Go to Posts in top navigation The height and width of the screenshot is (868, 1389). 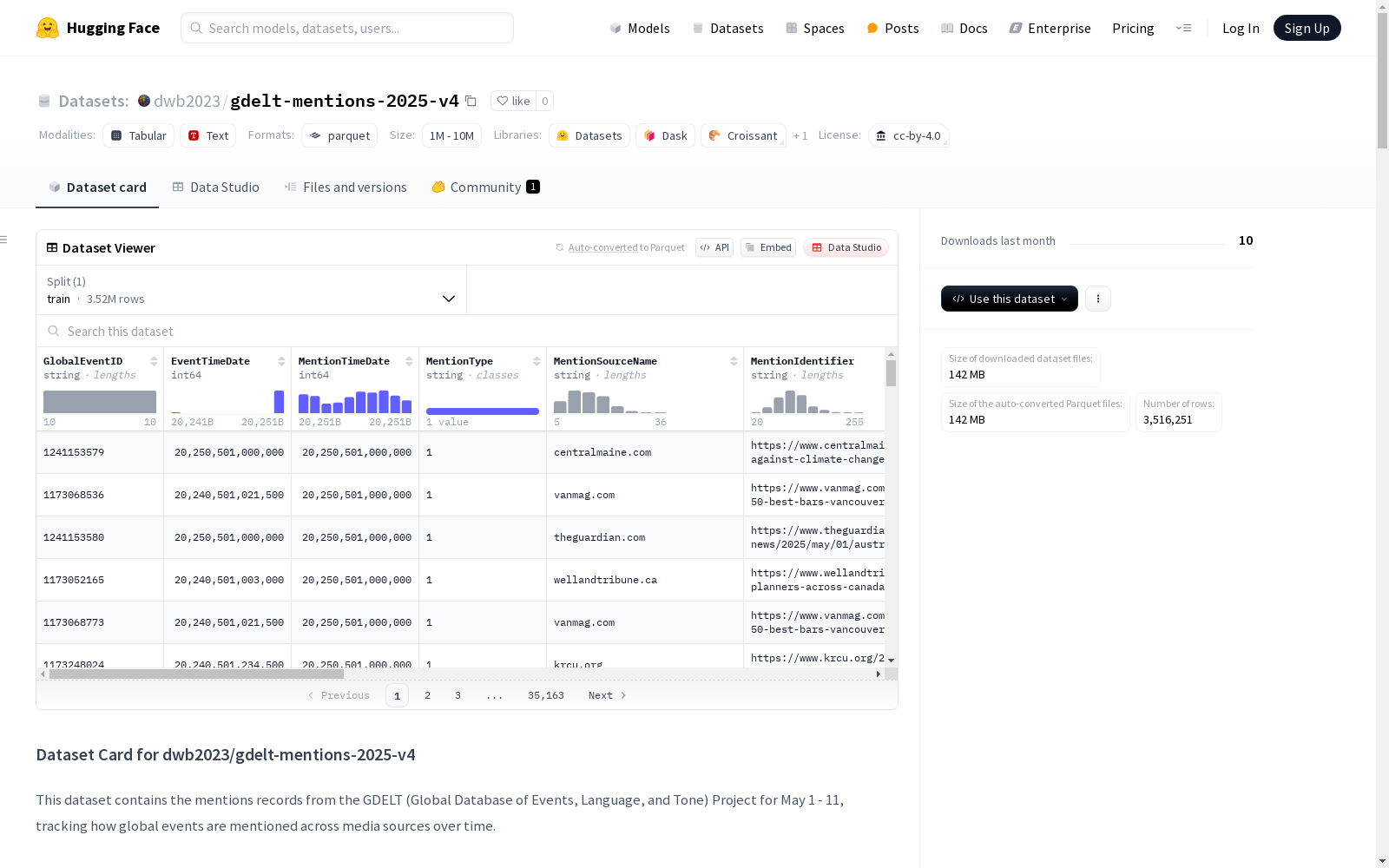[x=892, y=28]
